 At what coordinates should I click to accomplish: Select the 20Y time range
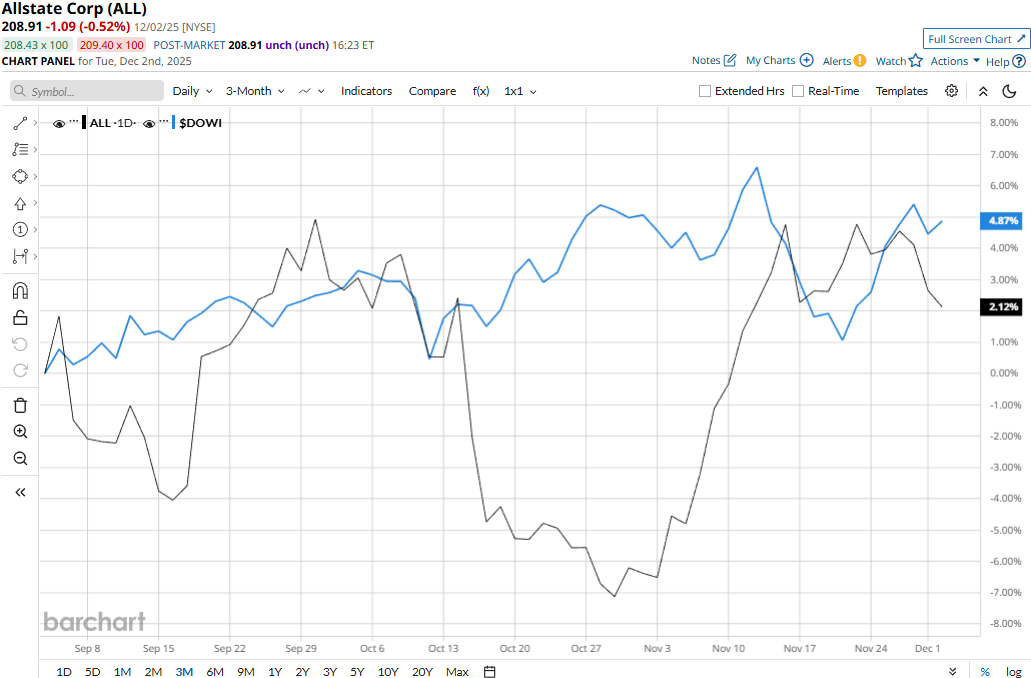422,671
